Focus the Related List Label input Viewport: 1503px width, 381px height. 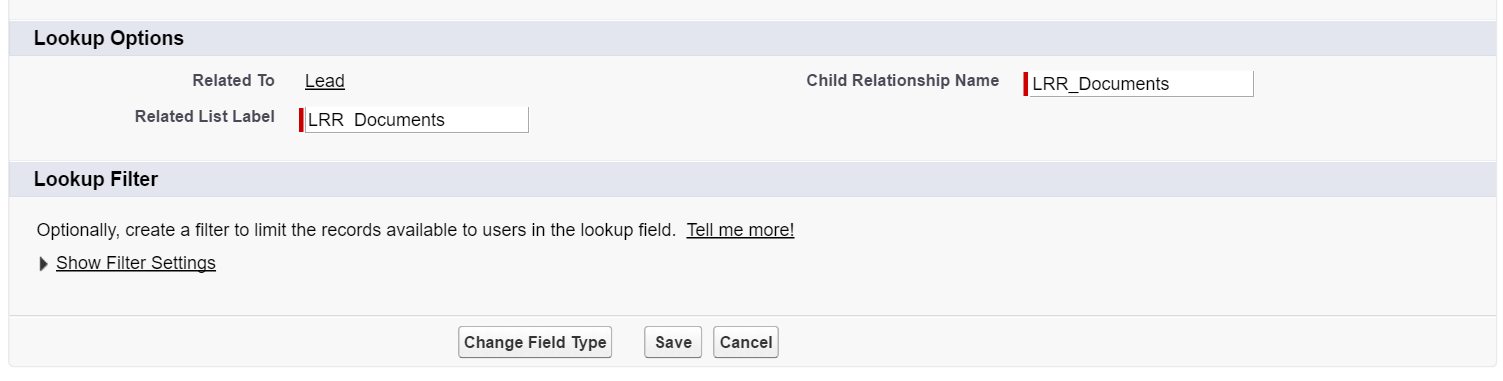[416, 120]
